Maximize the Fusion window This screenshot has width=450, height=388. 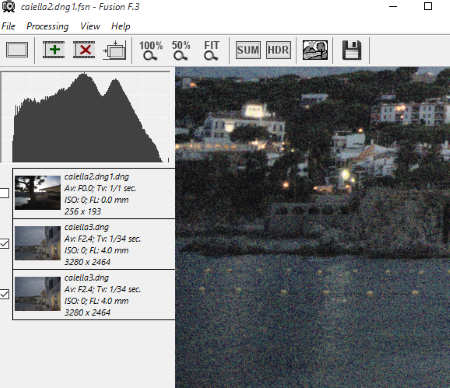428,6
